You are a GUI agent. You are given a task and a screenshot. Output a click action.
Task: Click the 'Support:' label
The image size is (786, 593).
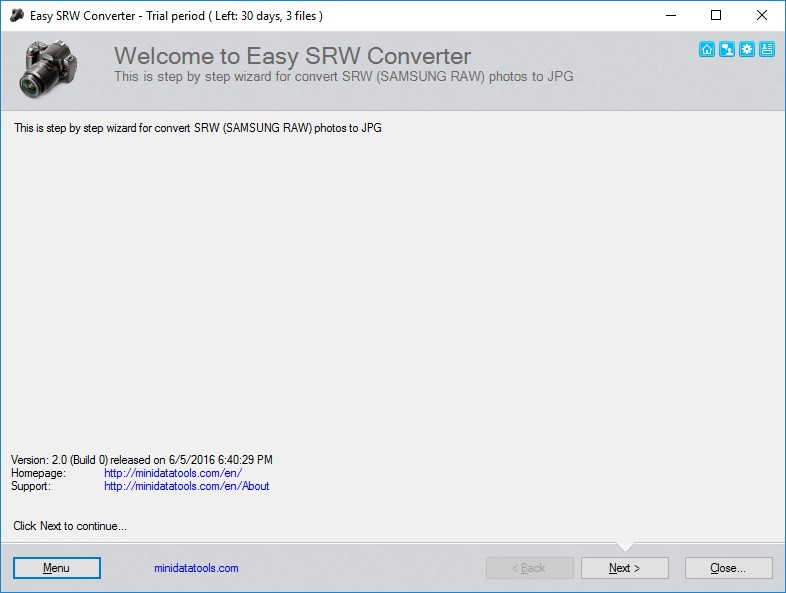31,486
